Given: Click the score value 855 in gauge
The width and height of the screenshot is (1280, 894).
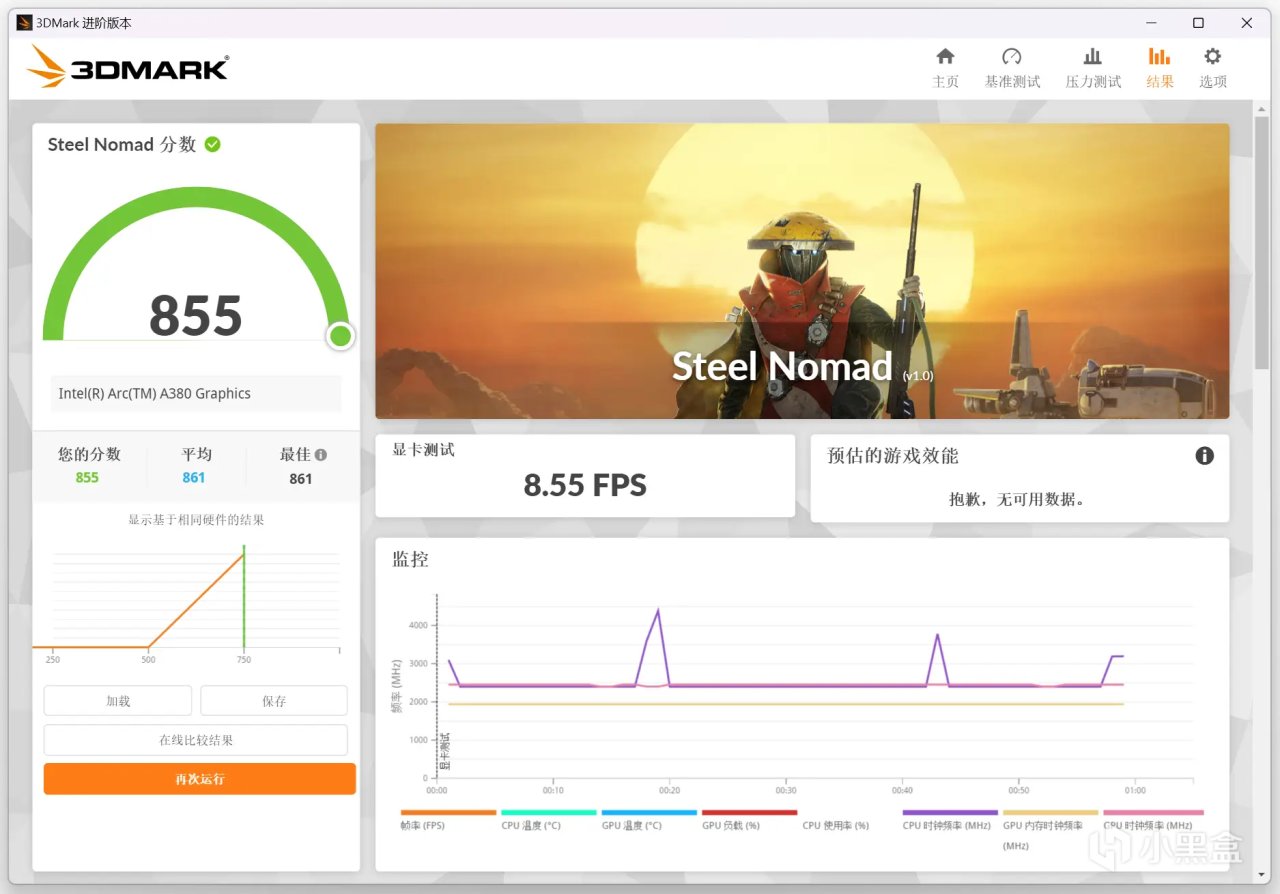Looking at the screenshot, I should tap(196, 316).
